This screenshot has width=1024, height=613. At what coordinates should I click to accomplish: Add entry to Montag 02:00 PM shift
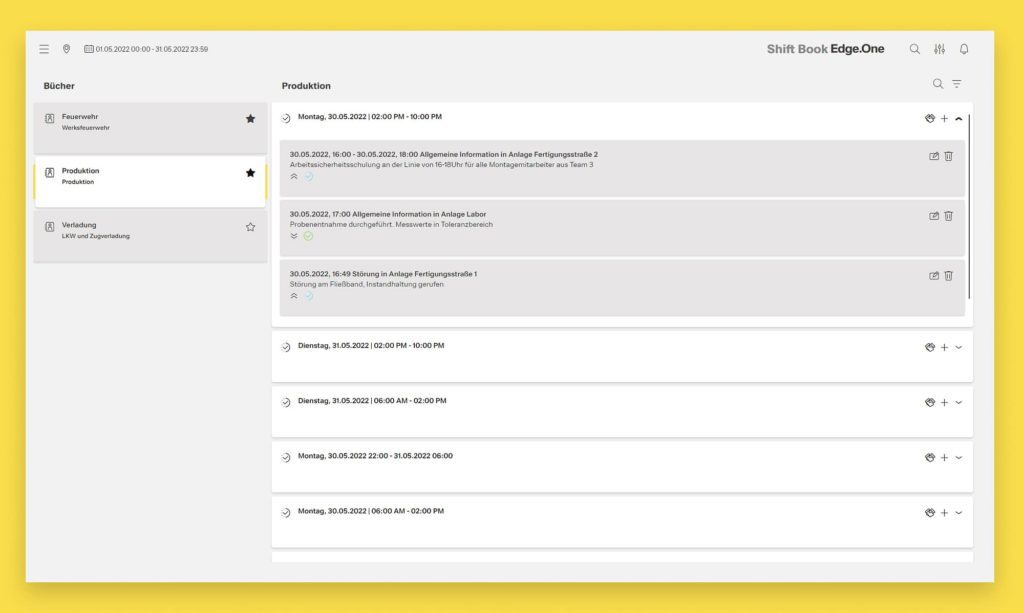pos(944,119)
